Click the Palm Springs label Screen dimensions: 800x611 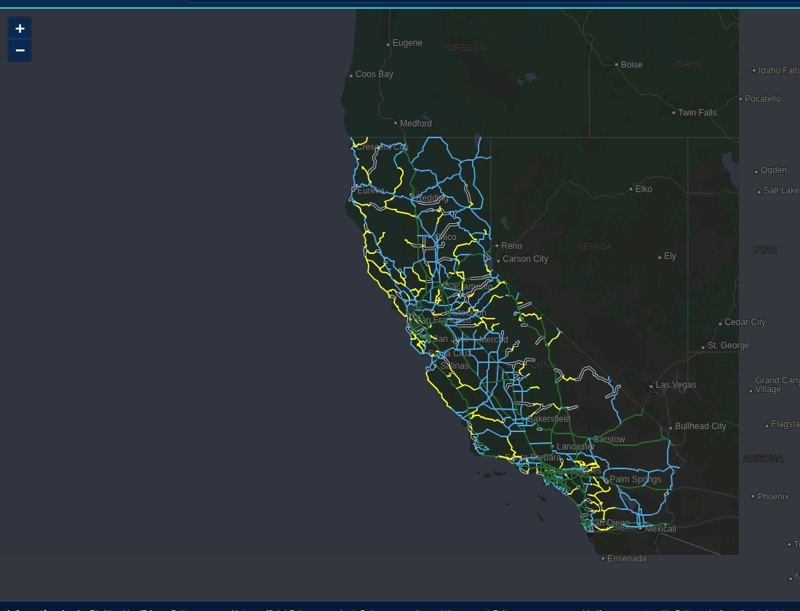coord(635,479)
